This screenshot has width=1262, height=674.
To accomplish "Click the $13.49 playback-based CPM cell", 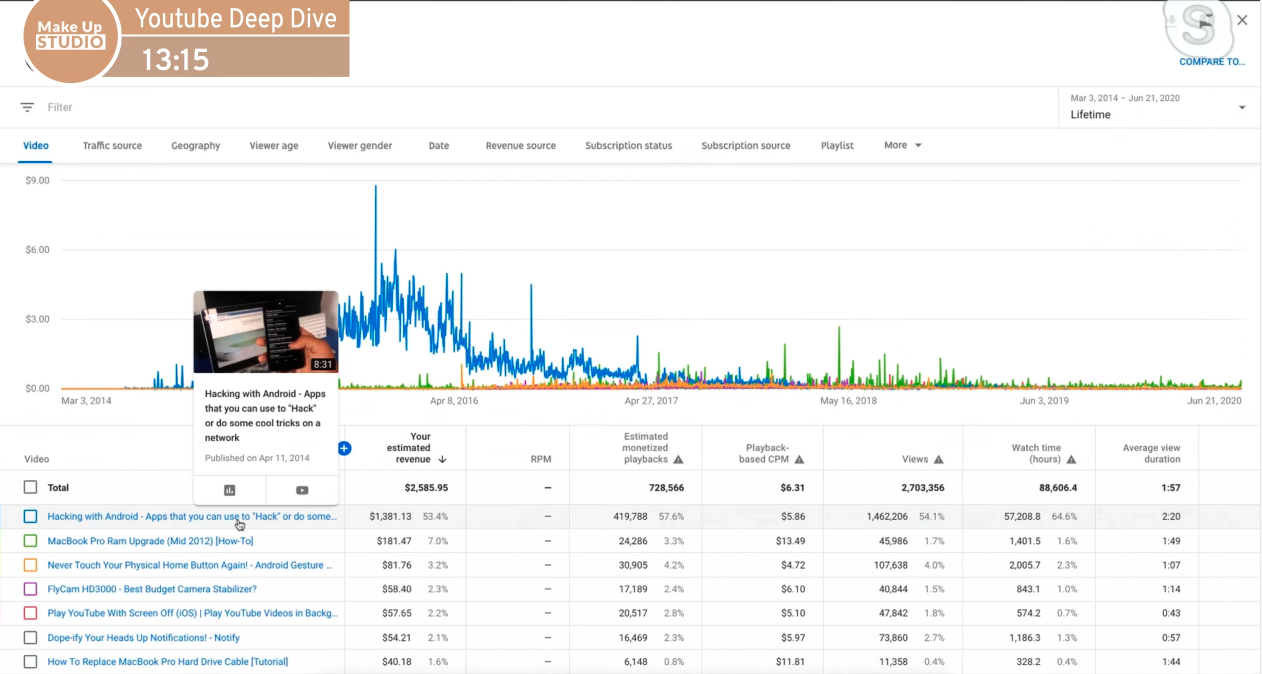I will click(792, 541).
